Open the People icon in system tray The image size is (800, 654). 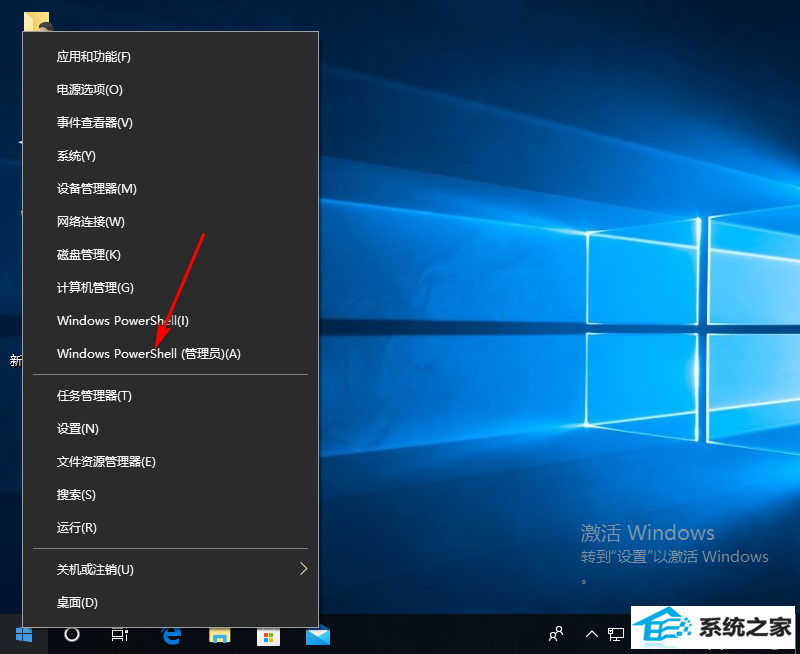point(556,634)
